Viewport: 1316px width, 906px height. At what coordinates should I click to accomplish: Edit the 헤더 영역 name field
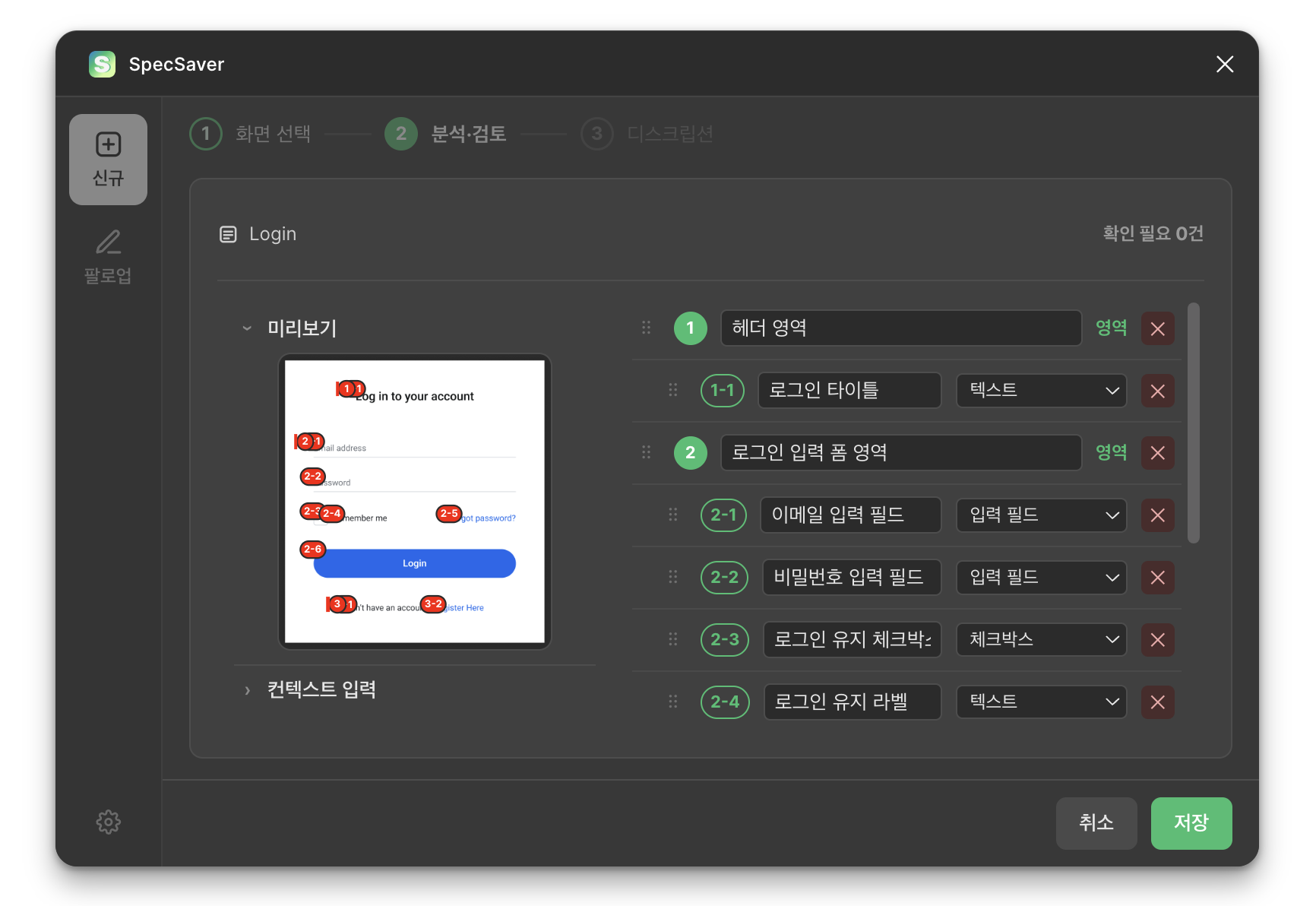(x=901, y=328)
